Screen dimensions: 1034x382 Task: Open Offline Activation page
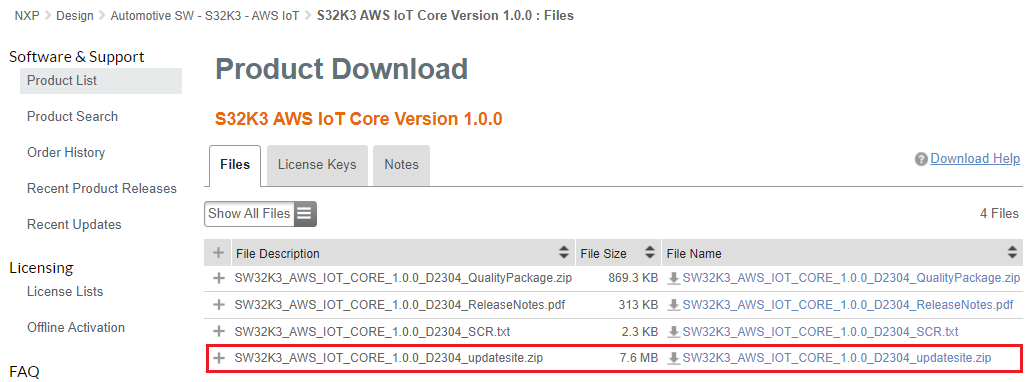click(76, 327)
